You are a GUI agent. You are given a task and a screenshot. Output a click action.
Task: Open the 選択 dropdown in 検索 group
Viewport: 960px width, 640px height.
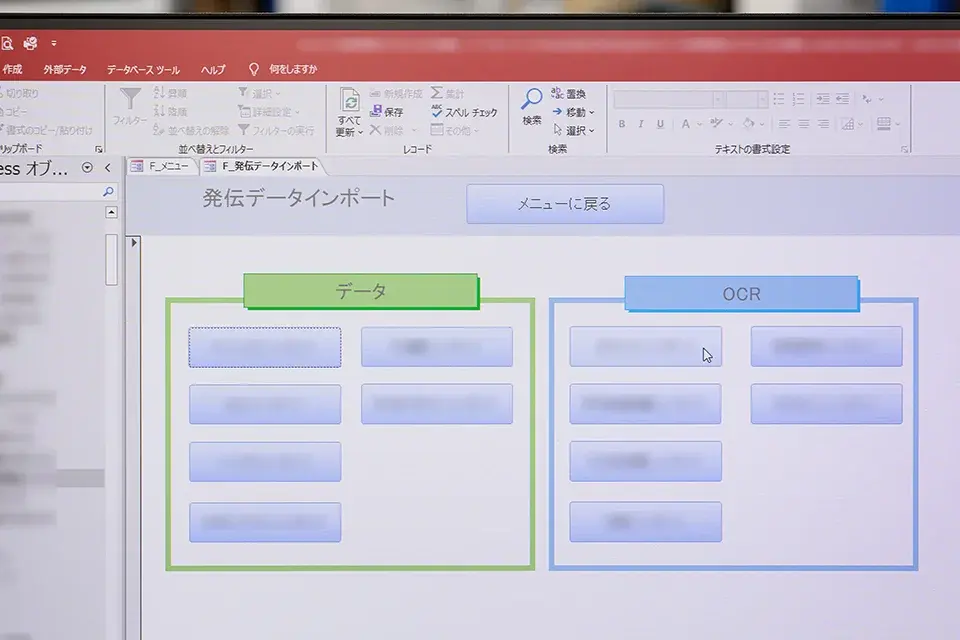click(573, 130)
